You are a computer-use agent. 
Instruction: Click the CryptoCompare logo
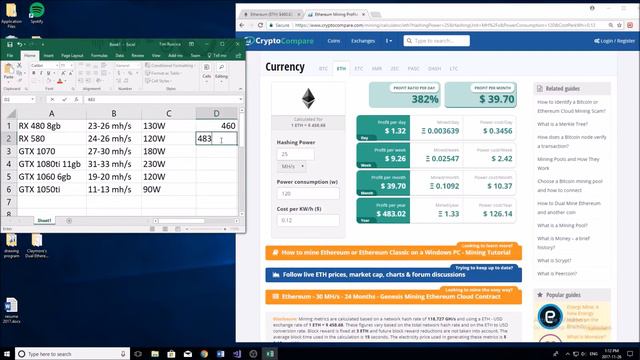pos(279,41)
